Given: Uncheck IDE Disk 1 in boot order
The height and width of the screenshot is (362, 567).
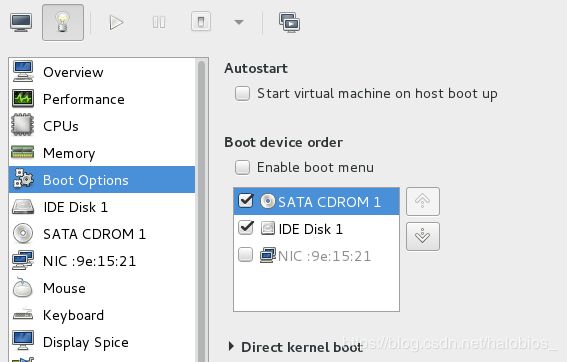Looking at the screenshot, I should [x=246, y=228].
